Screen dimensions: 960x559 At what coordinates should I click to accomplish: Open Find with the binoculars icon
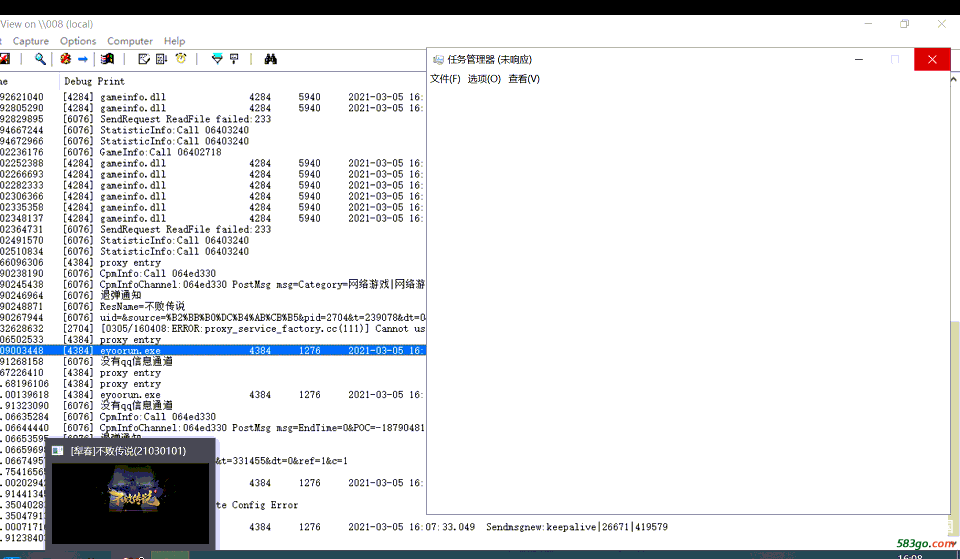click(271, 59)
